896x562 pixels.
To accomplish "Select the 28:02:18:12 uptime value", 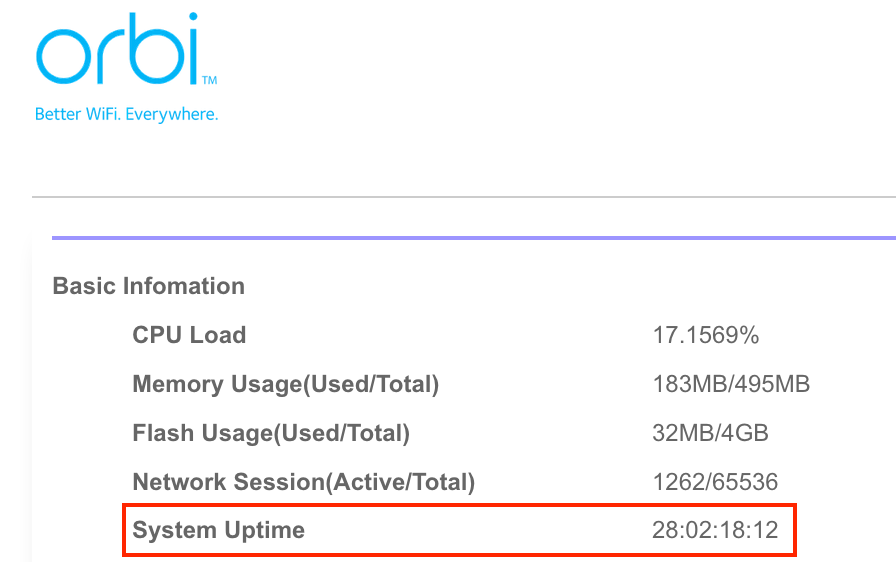I will (714, 530).
